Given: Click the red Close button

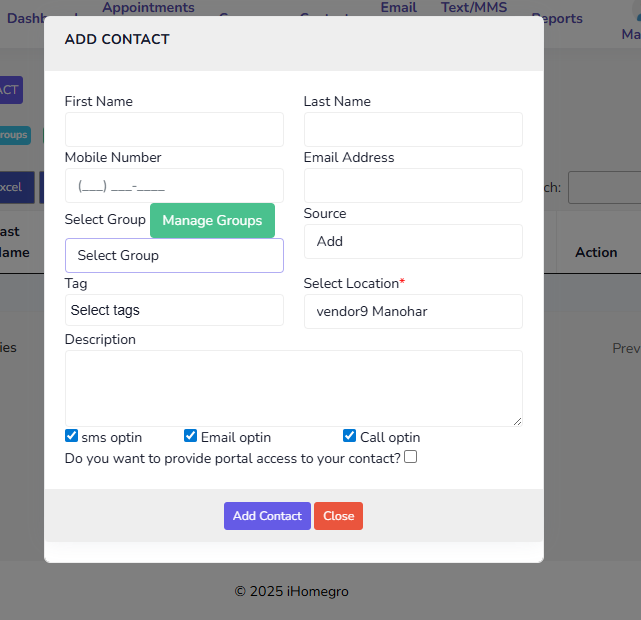Looking at the screenshot, I should [x=338, y=516].
